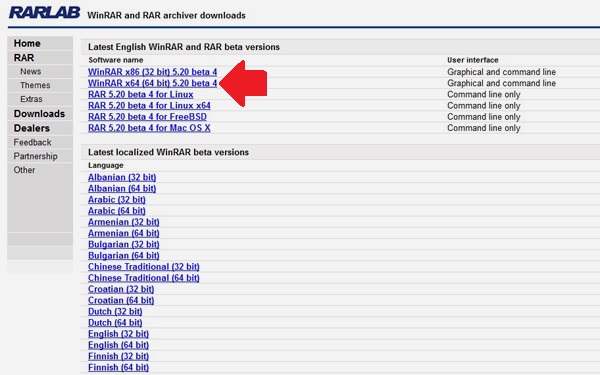Image resolution: width=600 pixels, height=375 pixels.
Task: Download the Arabic (64 bit) version
Action: click(x=117, y=210)
